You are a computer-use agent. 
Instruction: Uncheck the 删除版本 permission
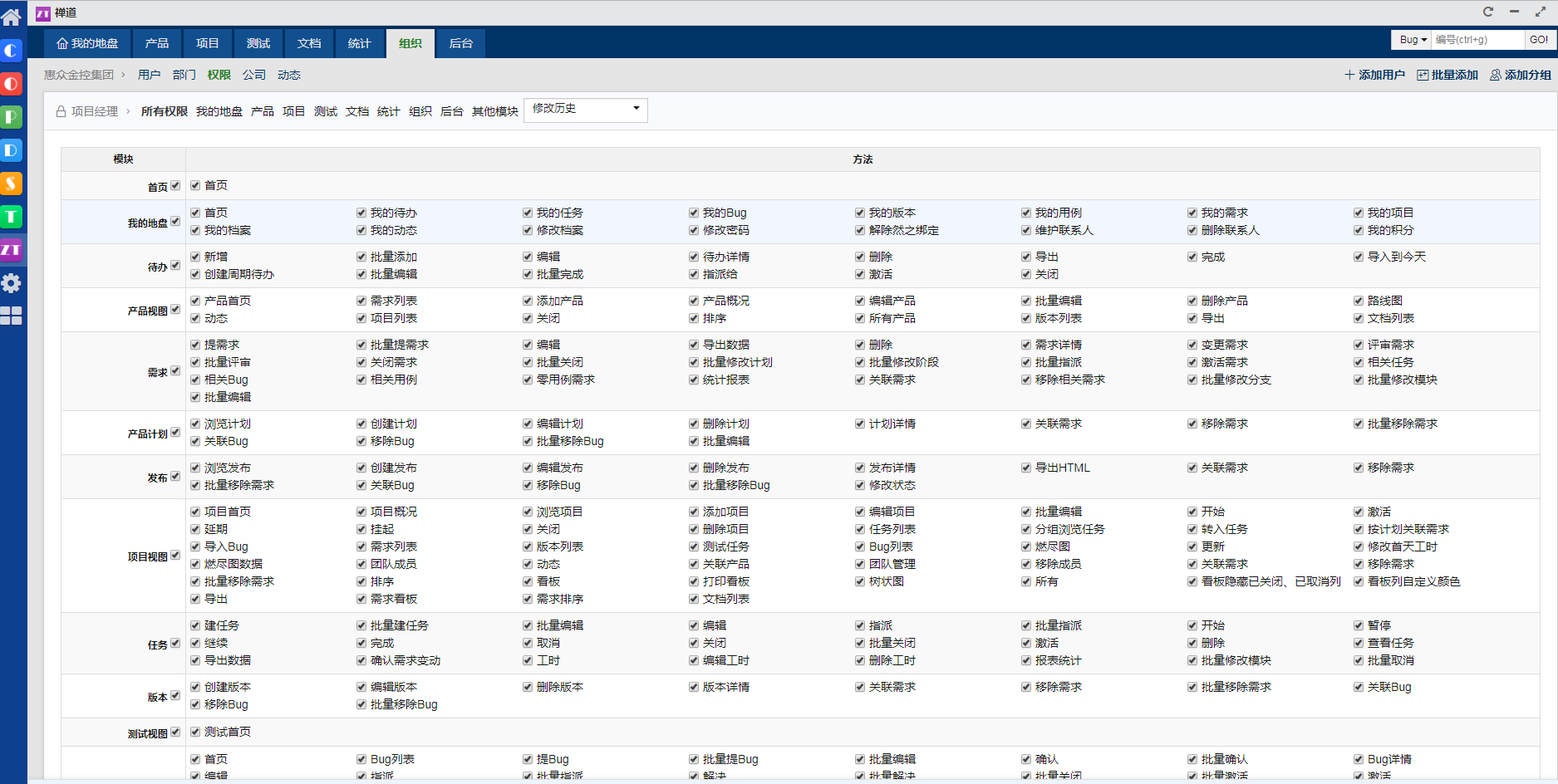(528, 688)
